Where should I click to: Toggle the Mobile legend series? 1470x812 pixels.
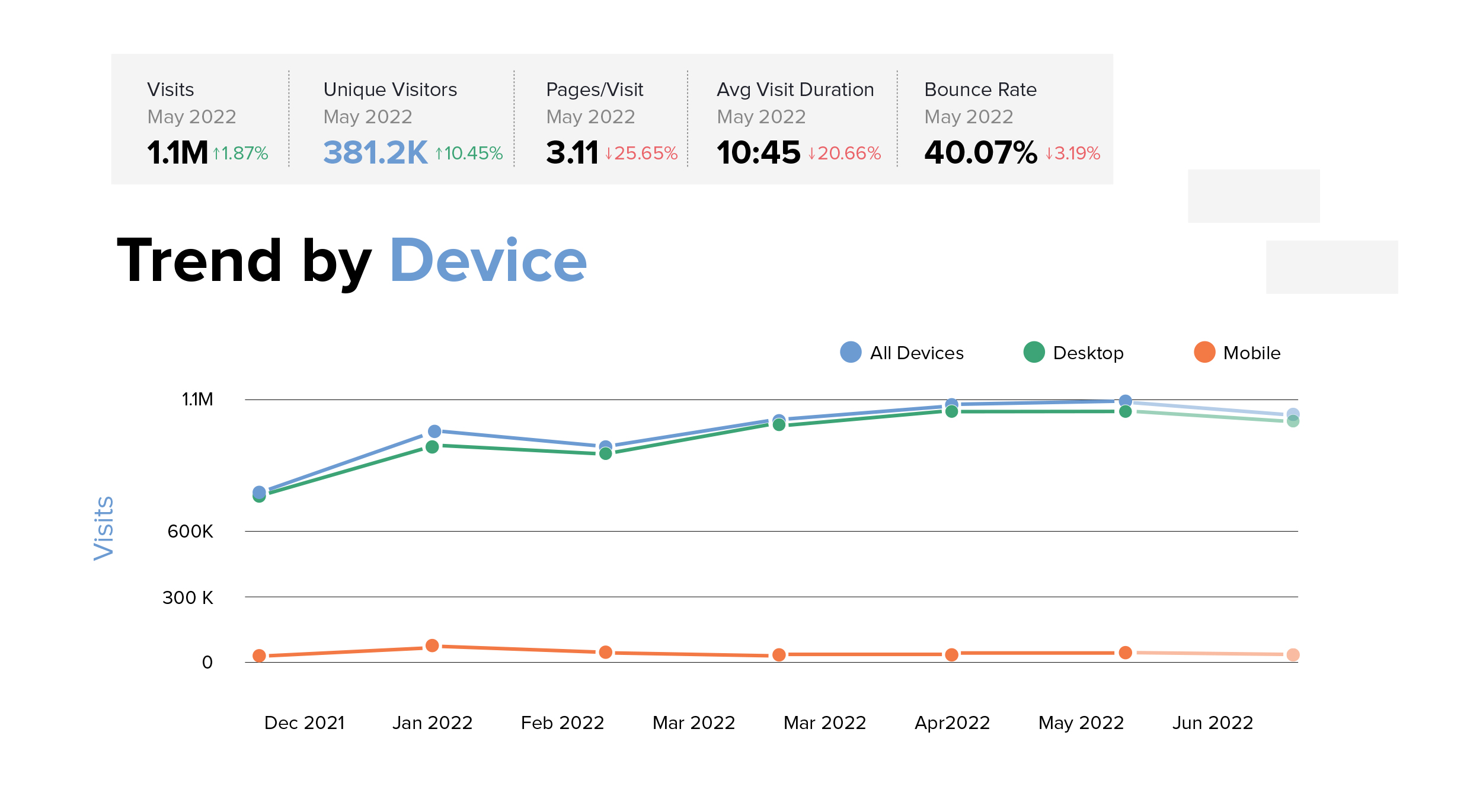1251,353
